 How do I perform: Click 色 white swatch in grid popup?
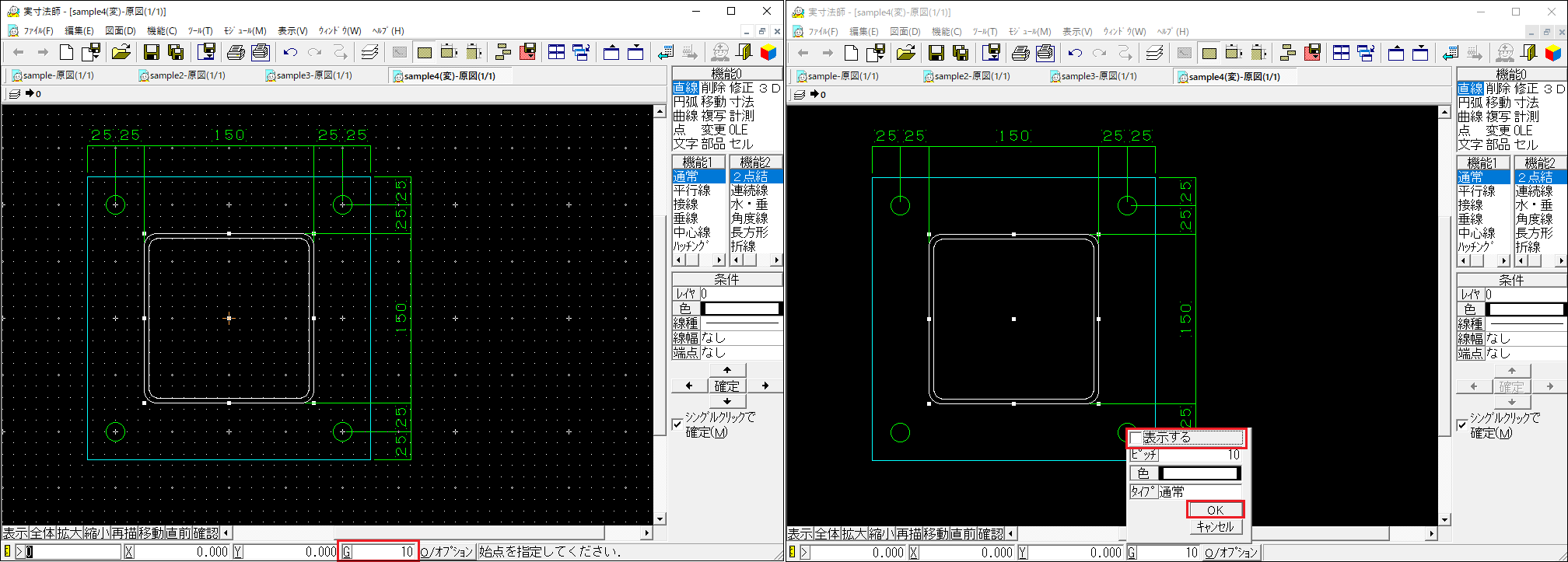1199,473
